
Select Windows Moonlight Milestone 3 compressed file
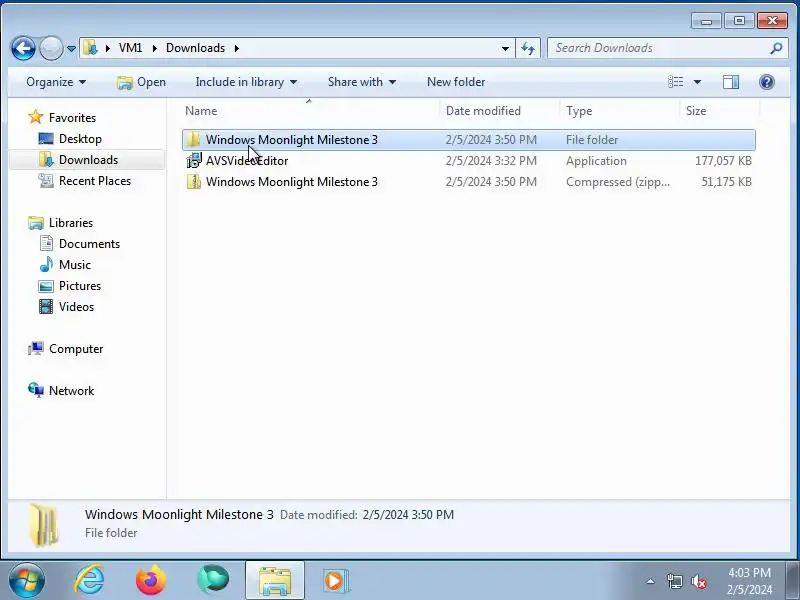pos(468,182)
